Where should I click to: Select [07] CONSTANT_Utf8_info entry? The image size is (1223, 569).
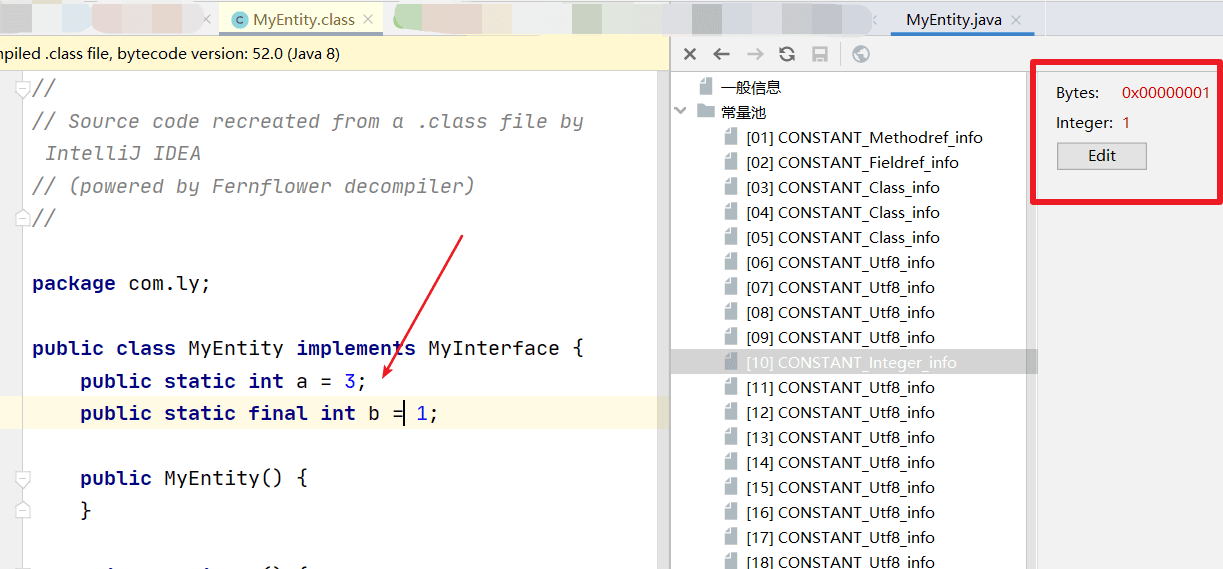pos(840,288)
